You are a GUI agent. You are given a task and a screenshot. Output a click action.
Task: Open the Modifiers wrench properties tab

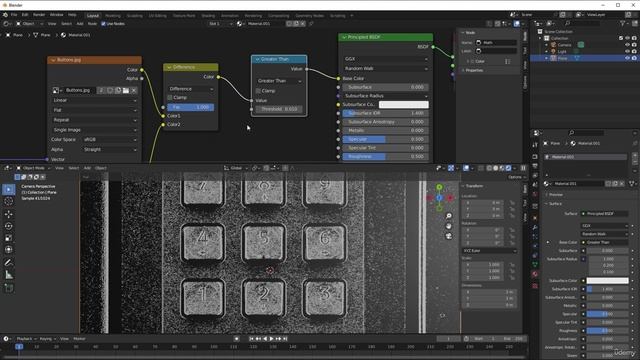point(535,227)
